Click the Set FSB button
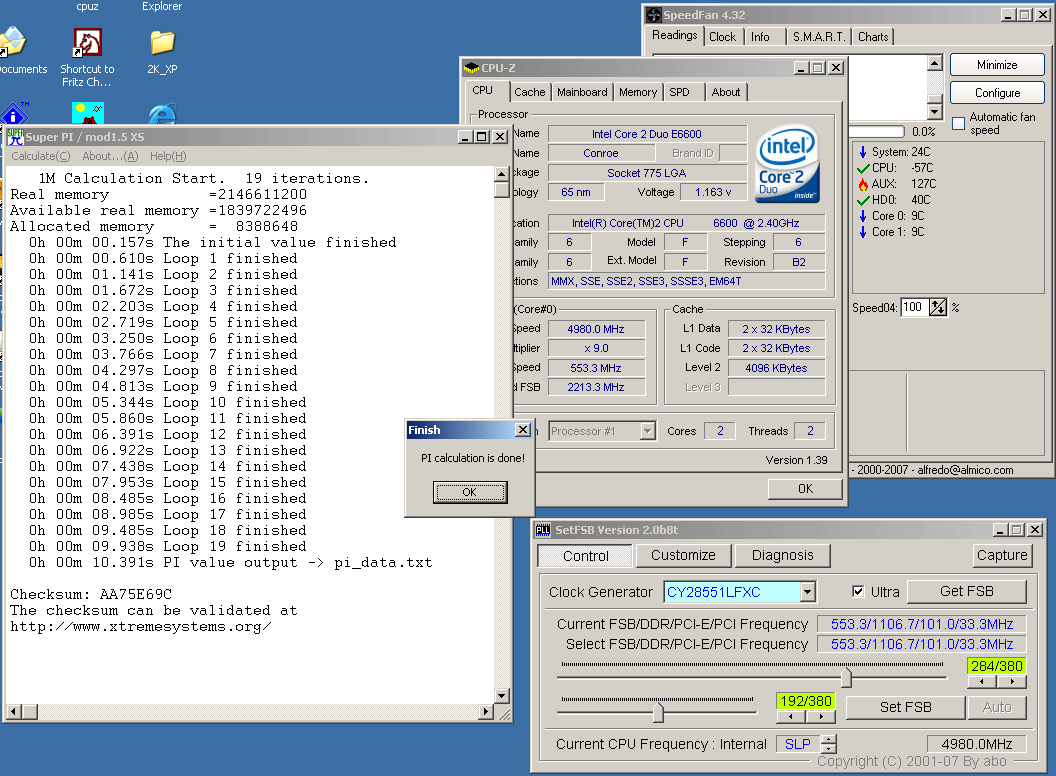Viewport: 1056px width, 776px height. (x=905, y=707)
